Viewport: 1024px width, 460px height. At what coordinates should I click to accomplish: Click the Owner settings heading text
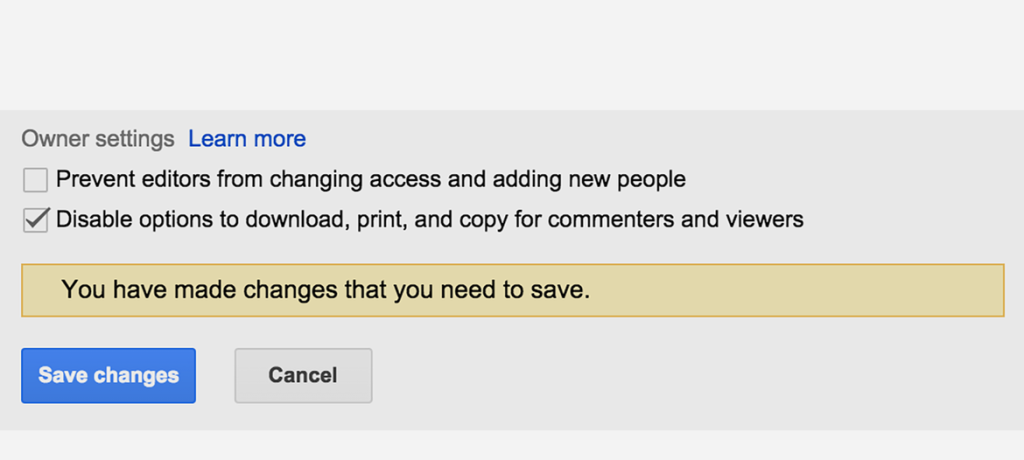click(98, 139)
